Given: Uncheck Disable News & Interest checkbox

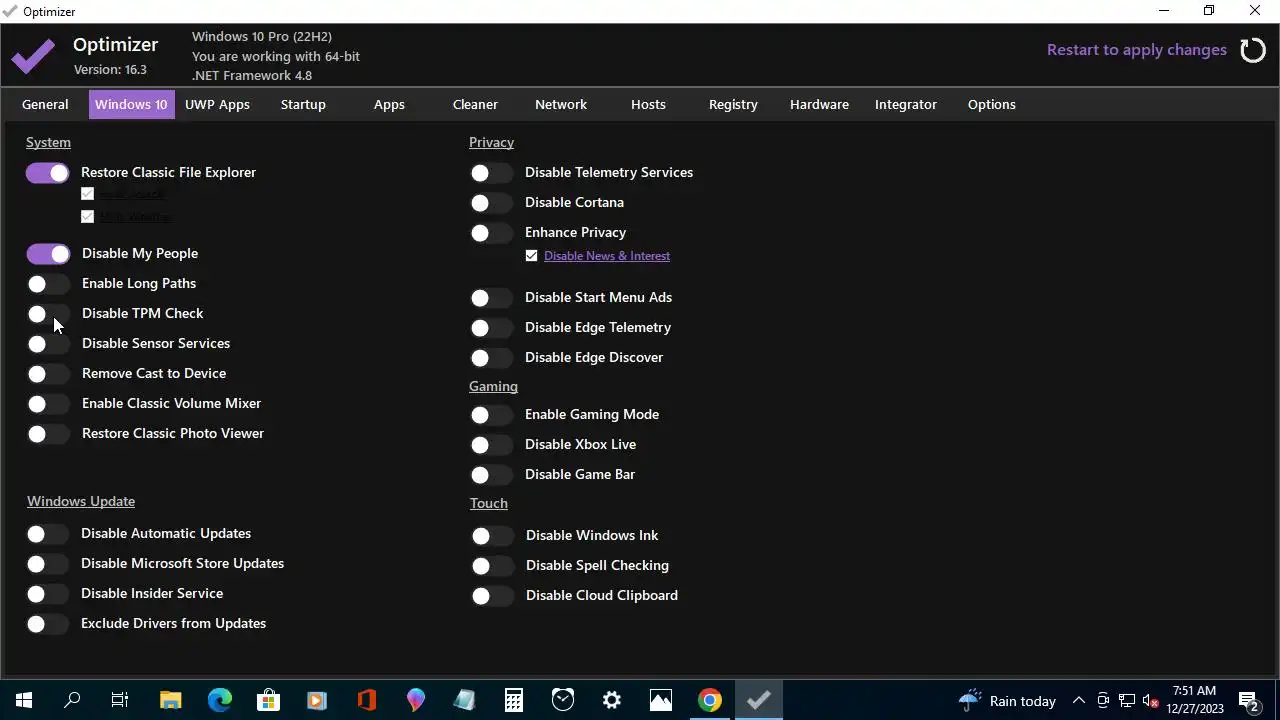Looking at the screenshot, I should pyautogui.click(x=531, y=256).
